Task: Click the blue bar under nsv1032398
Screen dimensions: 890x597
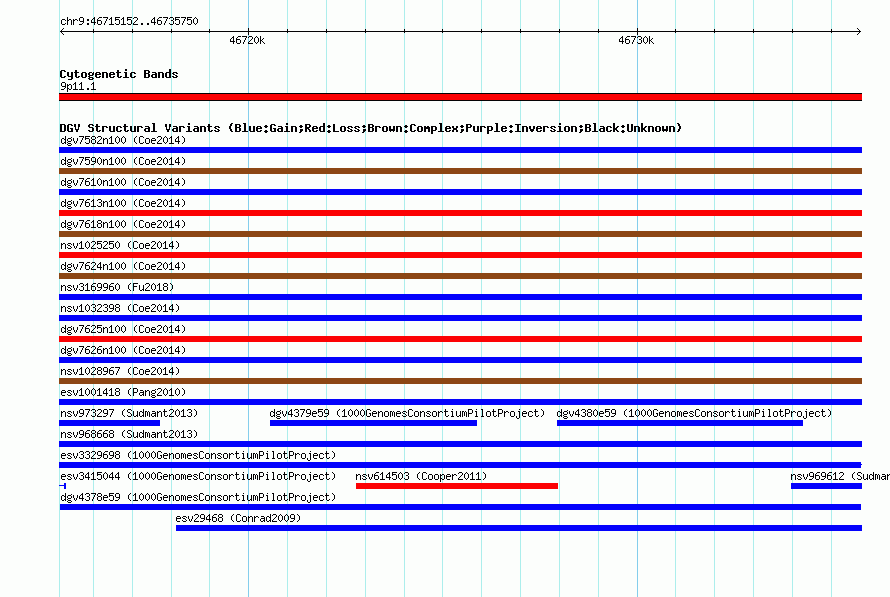Action: click(x=460, y=318)
